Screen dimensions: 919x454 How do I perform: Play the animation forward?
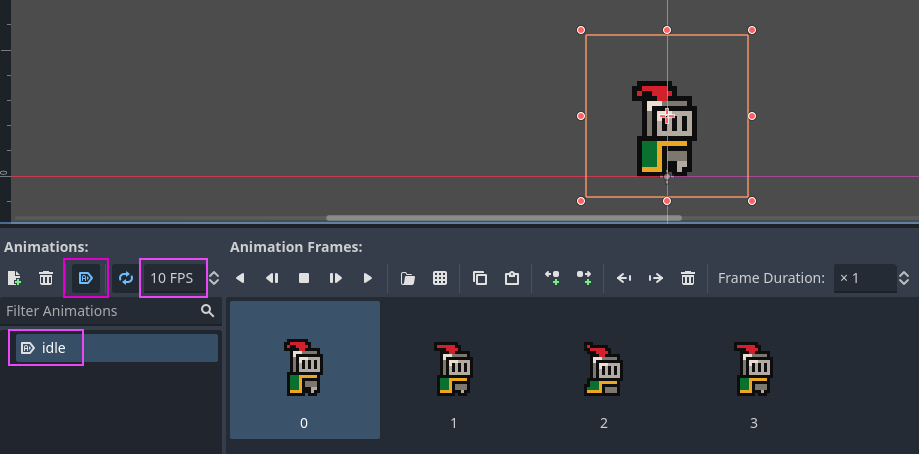point(368,278)
